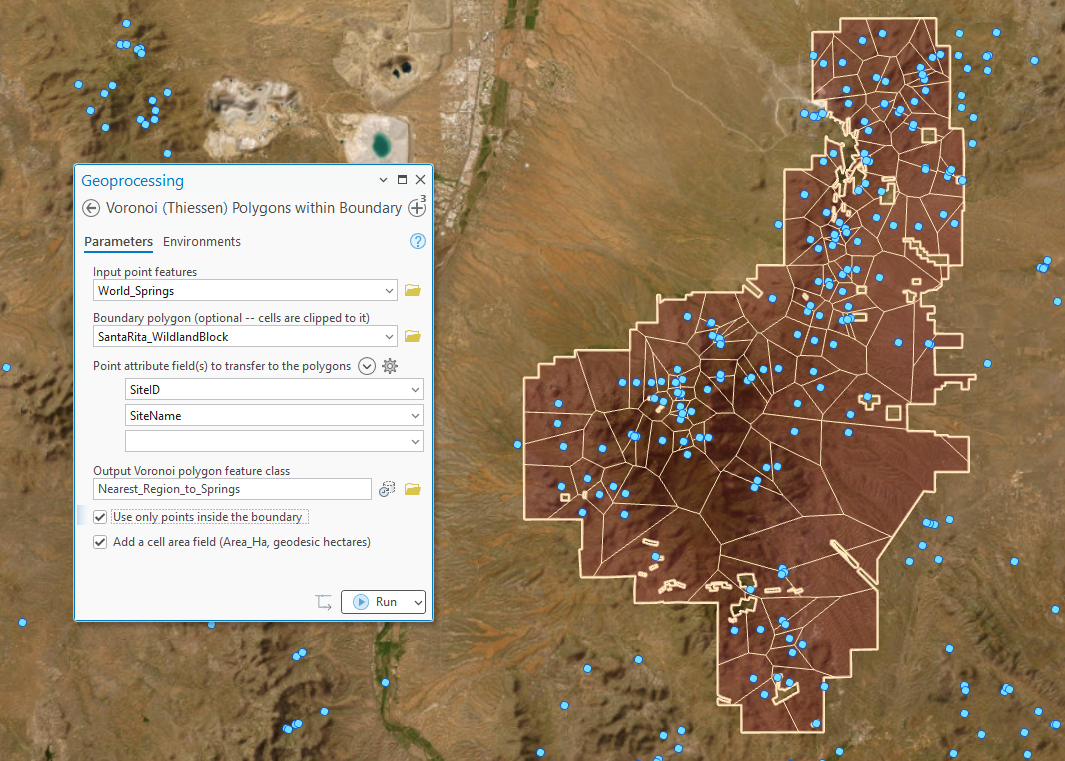Maximize the Geoprocessing pane
Image resolution: width=1065 pixels, height=761 pixels.
click(402, 180)
